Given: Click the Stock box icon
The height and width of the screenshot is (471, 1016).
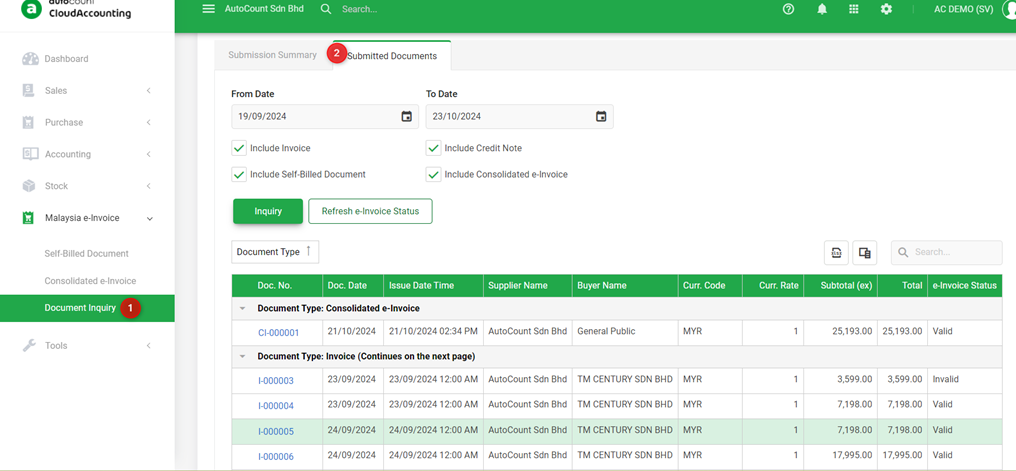Looking at the screenshot, I should (x=29, y=186).
